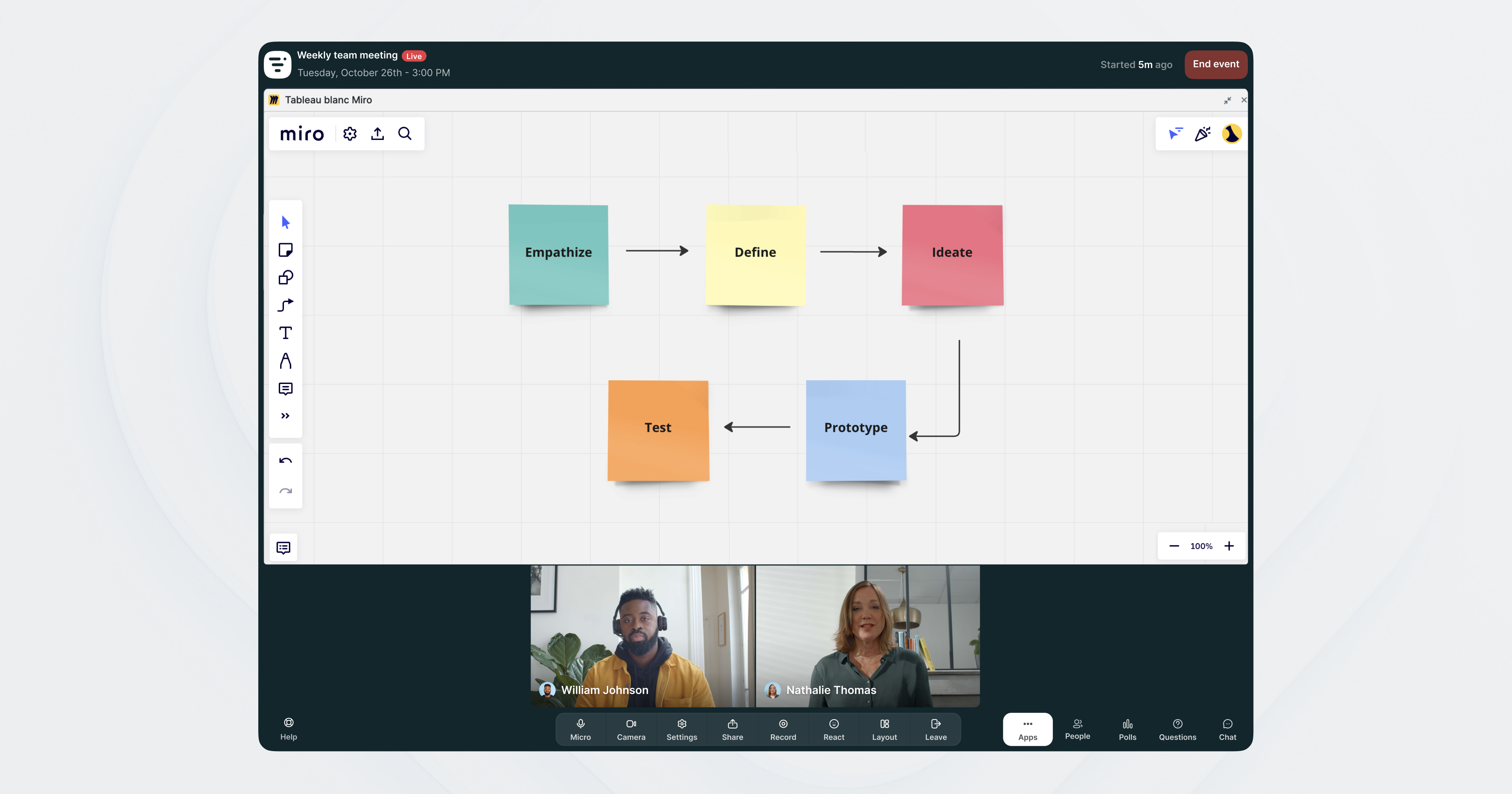1512x794 pixels.
Task: Activate the Text tool
Action: [x=285, y=333]
